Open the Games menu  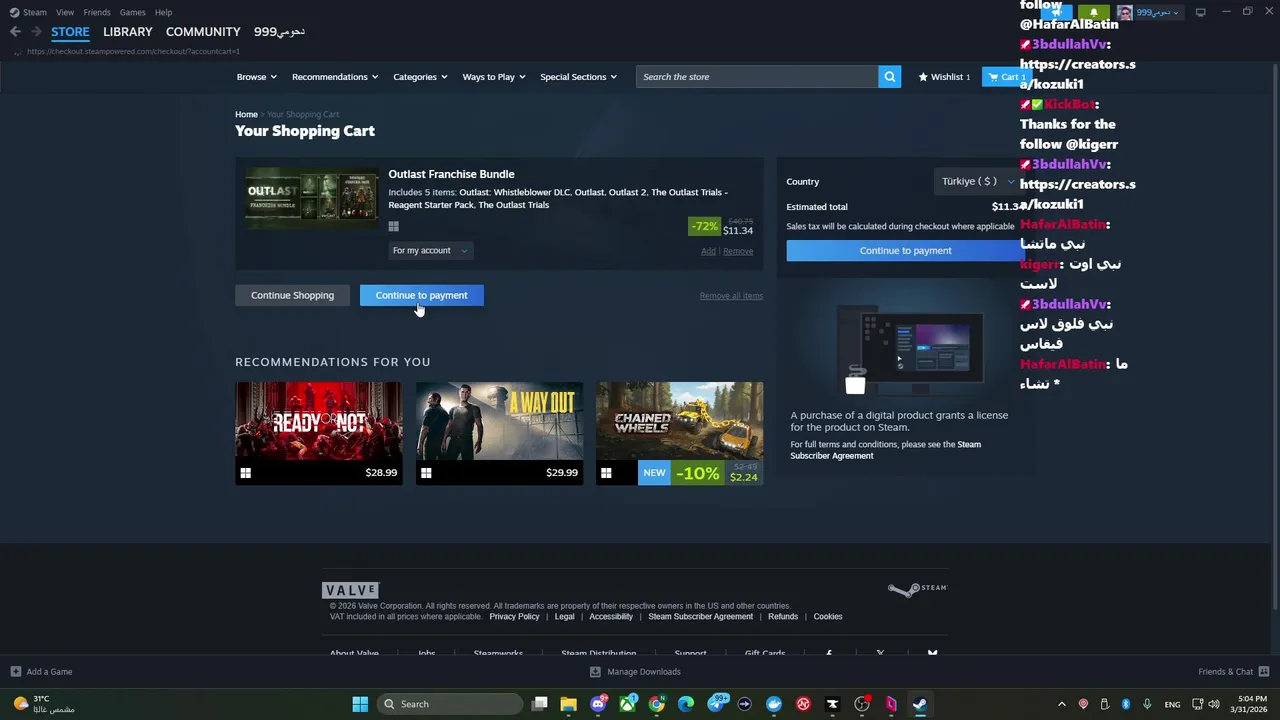(132, 12)
